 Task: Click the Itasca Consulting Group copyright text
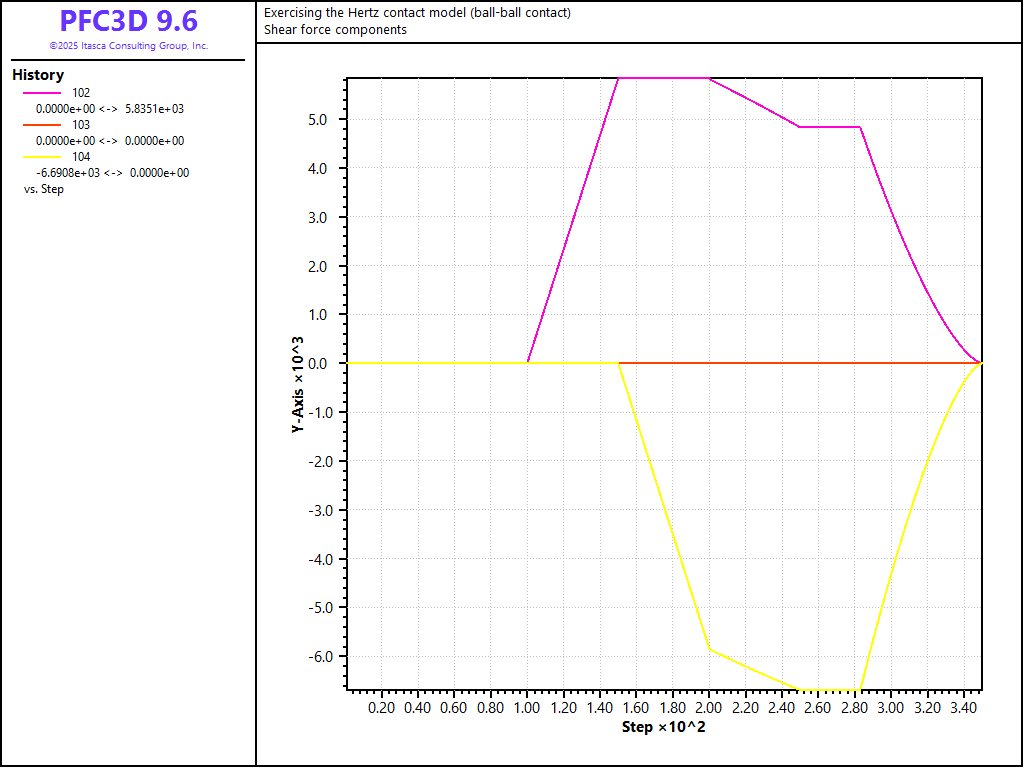[x=128, y=46]
